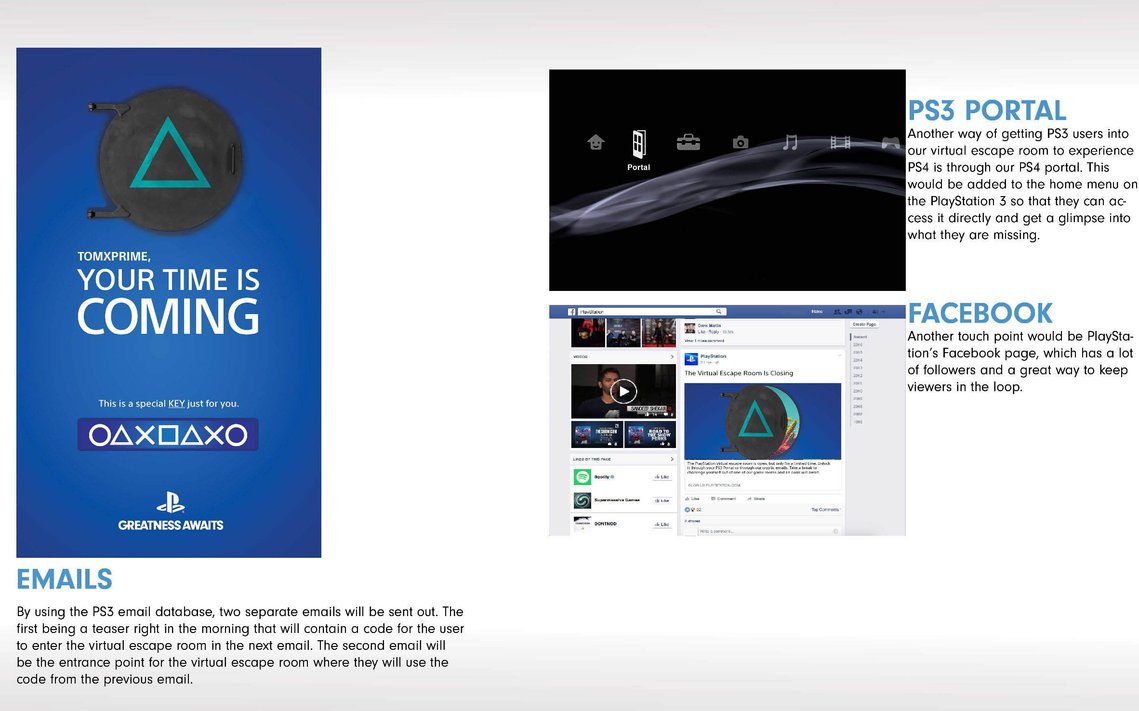Click the "PS3 PORTAL" heading
Viewport: 1139px width, 711px height.
pos(987,111)
